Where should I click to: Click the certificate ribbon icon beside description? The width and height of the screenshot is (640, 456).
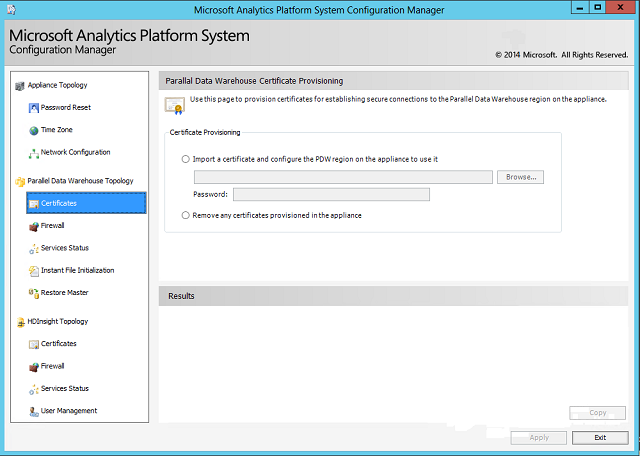click(175, 106)
